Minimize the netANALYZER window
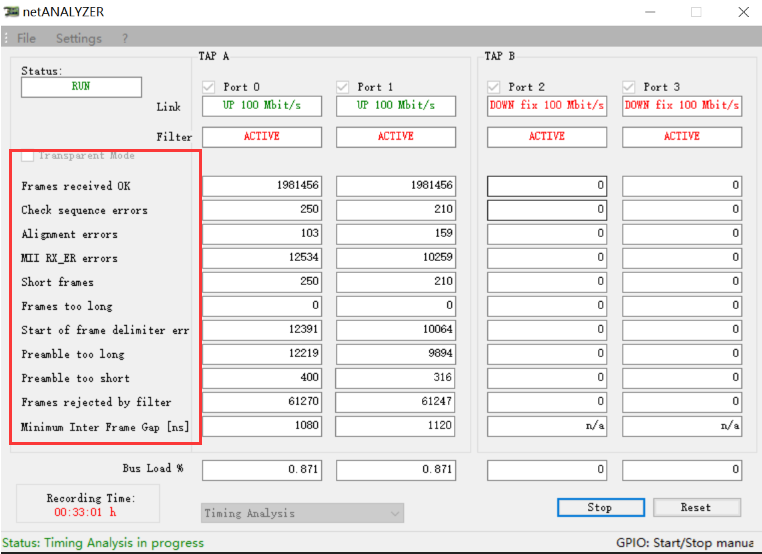 (650, 12)
